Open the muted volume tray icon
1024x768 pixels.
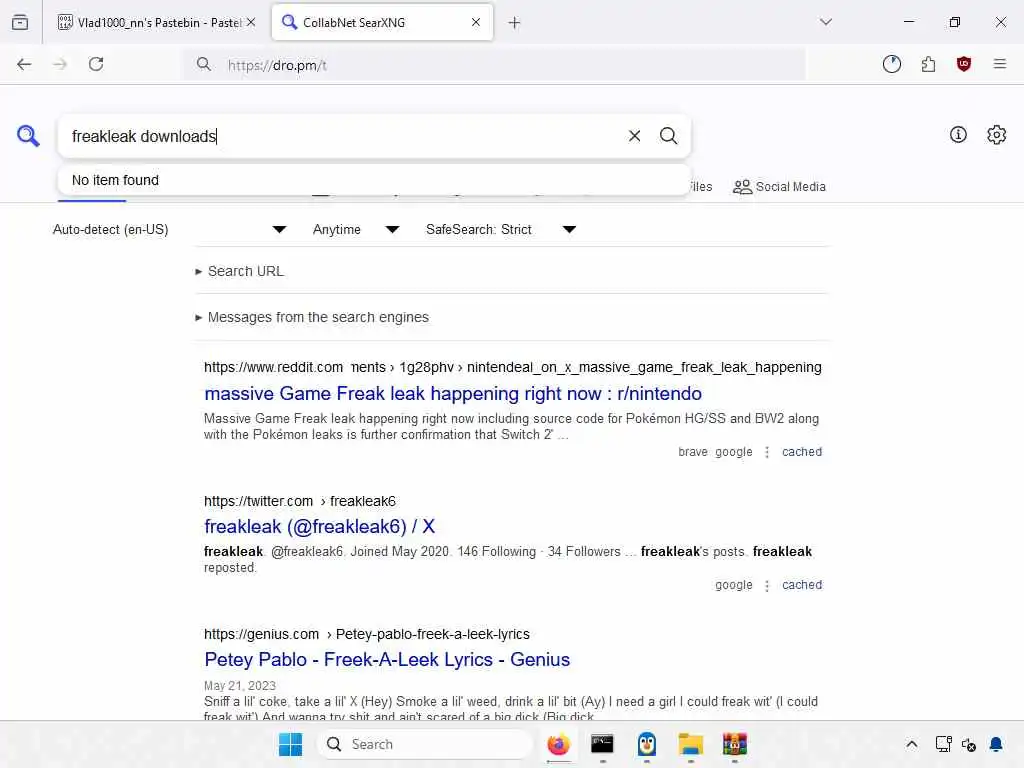pyautogui.click(x=969, y=744)
